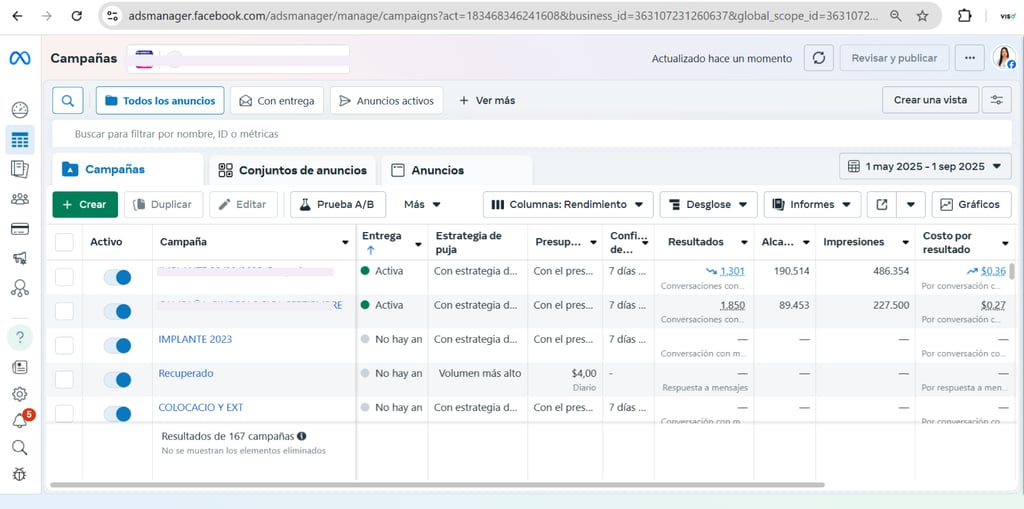
Task: Open the date range 1 may 2025 - 1 sep 2025 dropdown
Action: 925,166
